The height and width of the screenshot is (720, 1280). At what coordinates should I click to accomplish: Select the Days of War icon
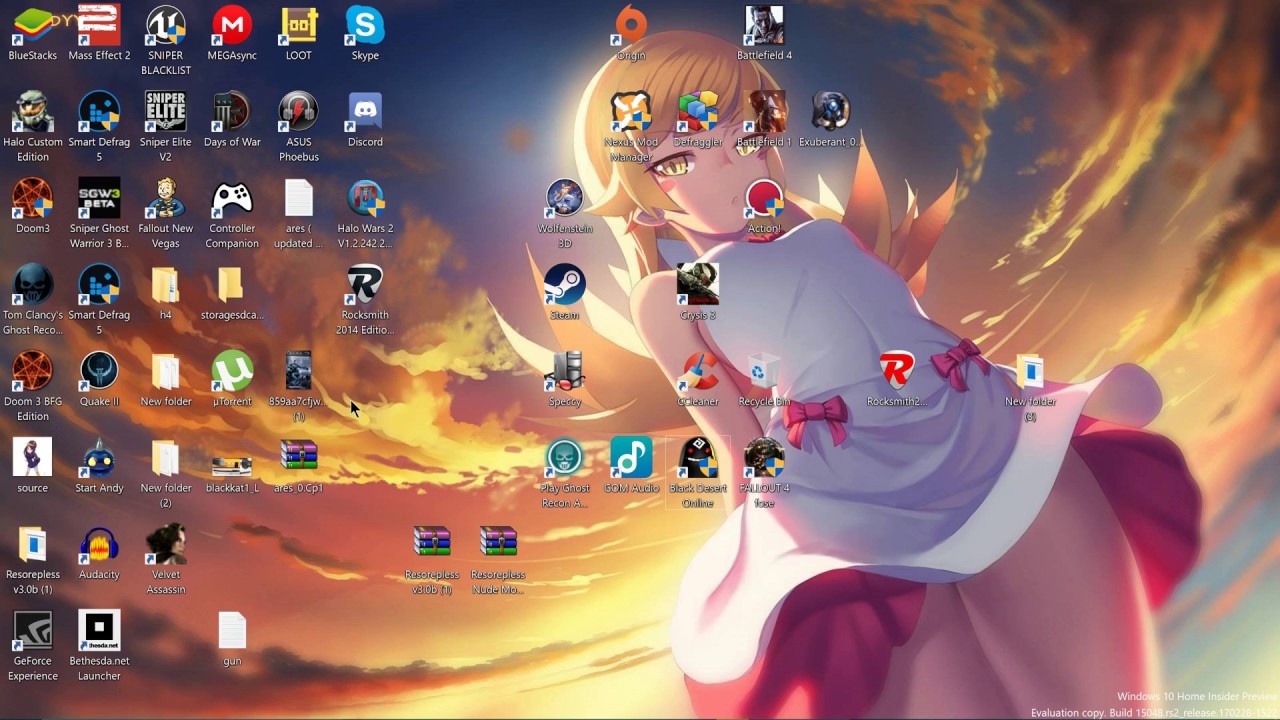click(232, 112)
